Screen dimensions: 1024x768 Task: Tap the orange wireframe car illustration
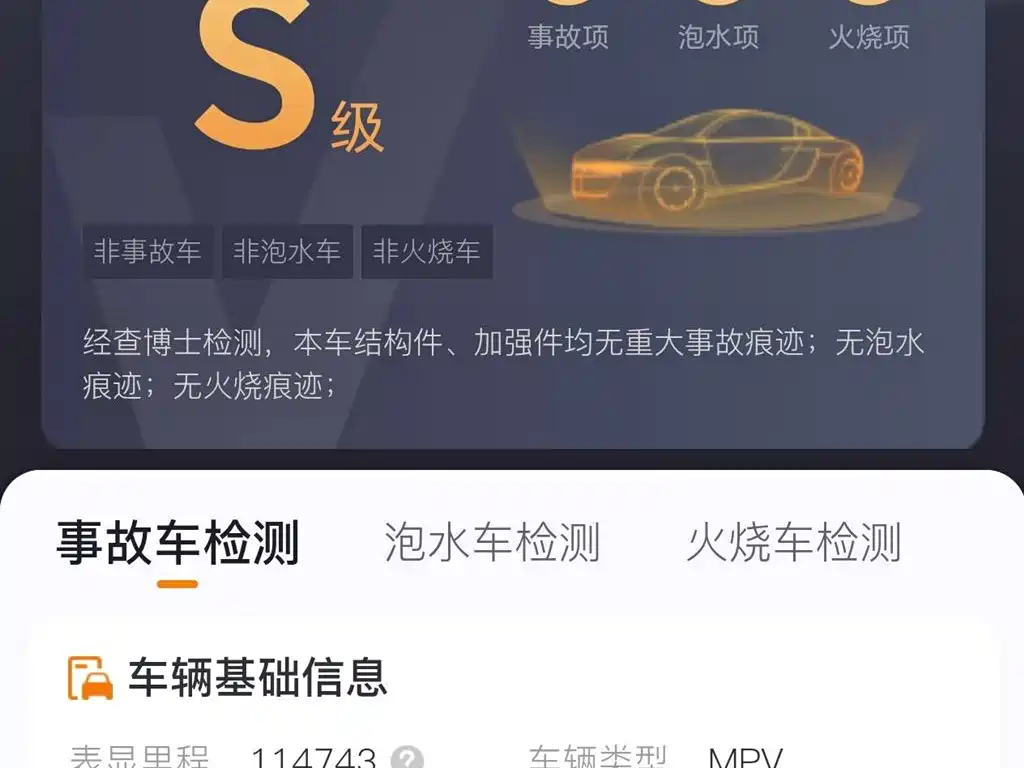coord(716,168)
